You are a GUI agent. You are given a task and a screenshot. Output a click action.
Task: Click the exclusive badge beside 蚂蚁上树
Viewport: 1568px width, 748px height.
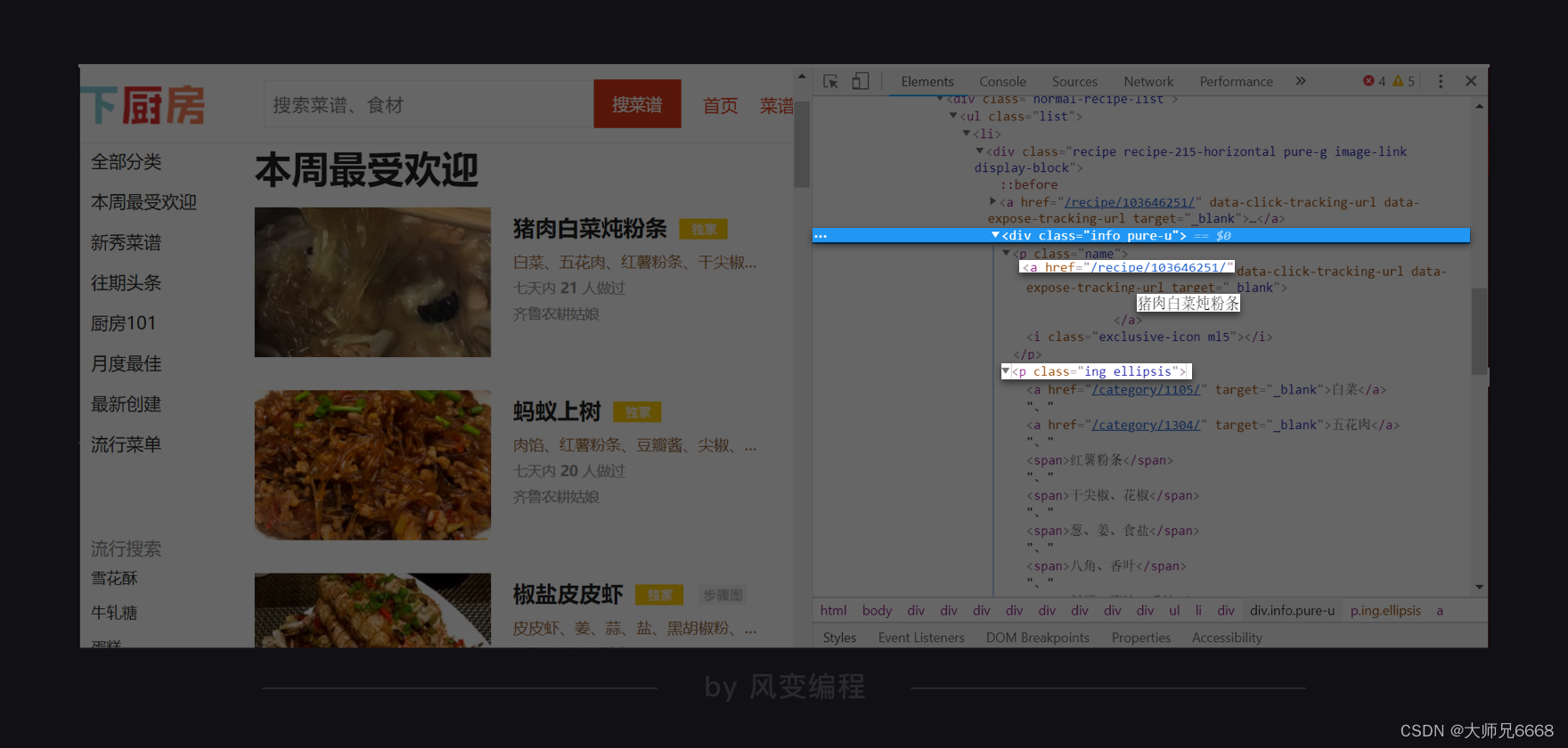(638, 412)
